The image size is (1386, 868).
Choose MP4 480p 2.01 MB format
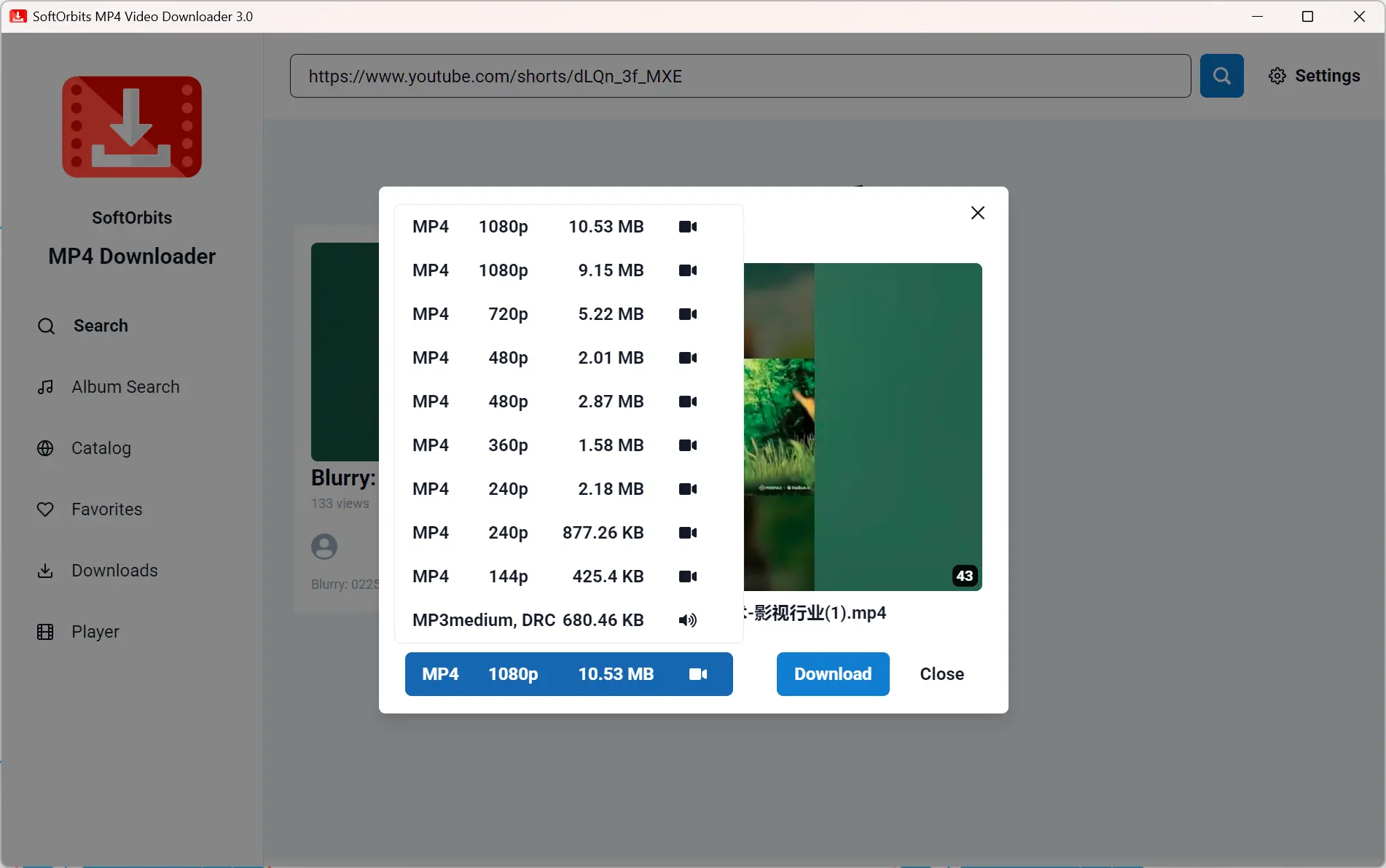click(568, 358)
